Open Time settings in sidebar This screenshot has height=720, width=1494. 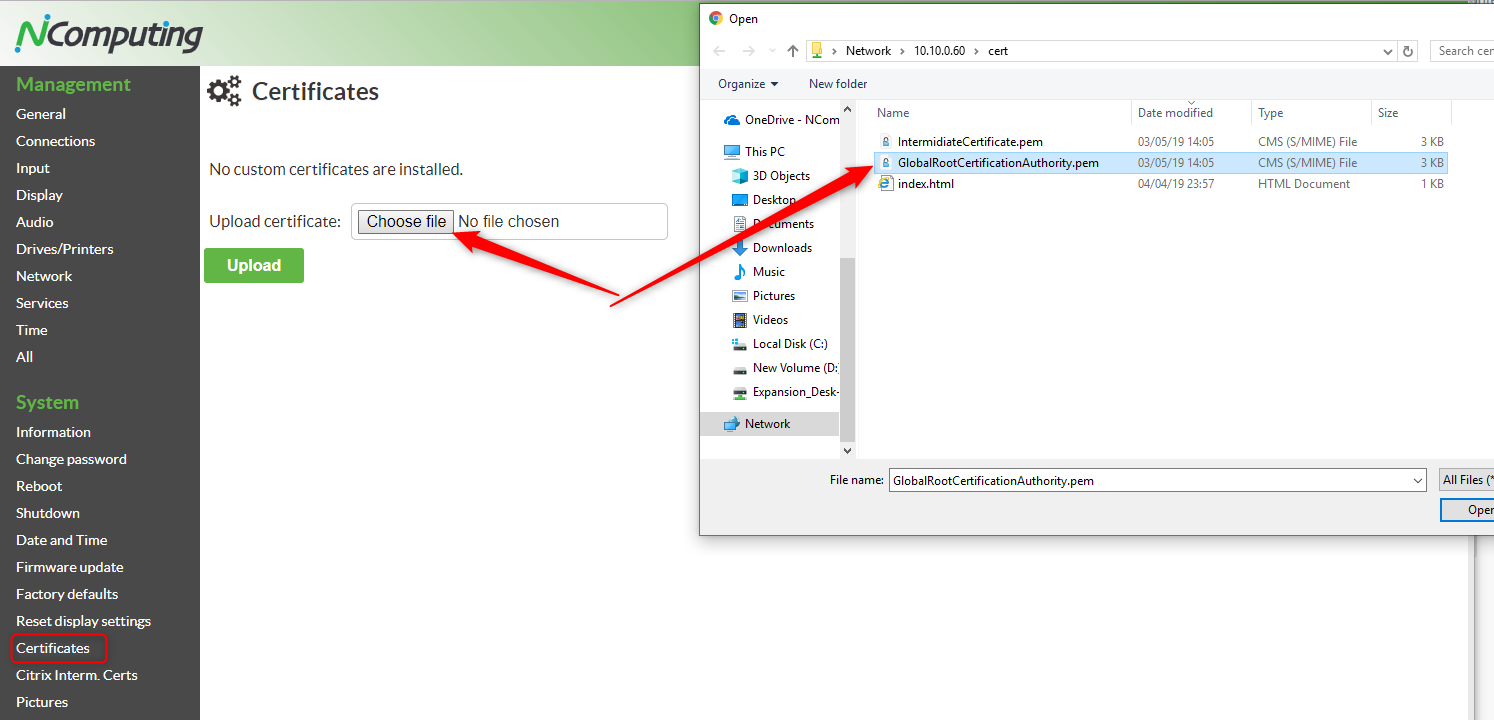tap(32, 330)
